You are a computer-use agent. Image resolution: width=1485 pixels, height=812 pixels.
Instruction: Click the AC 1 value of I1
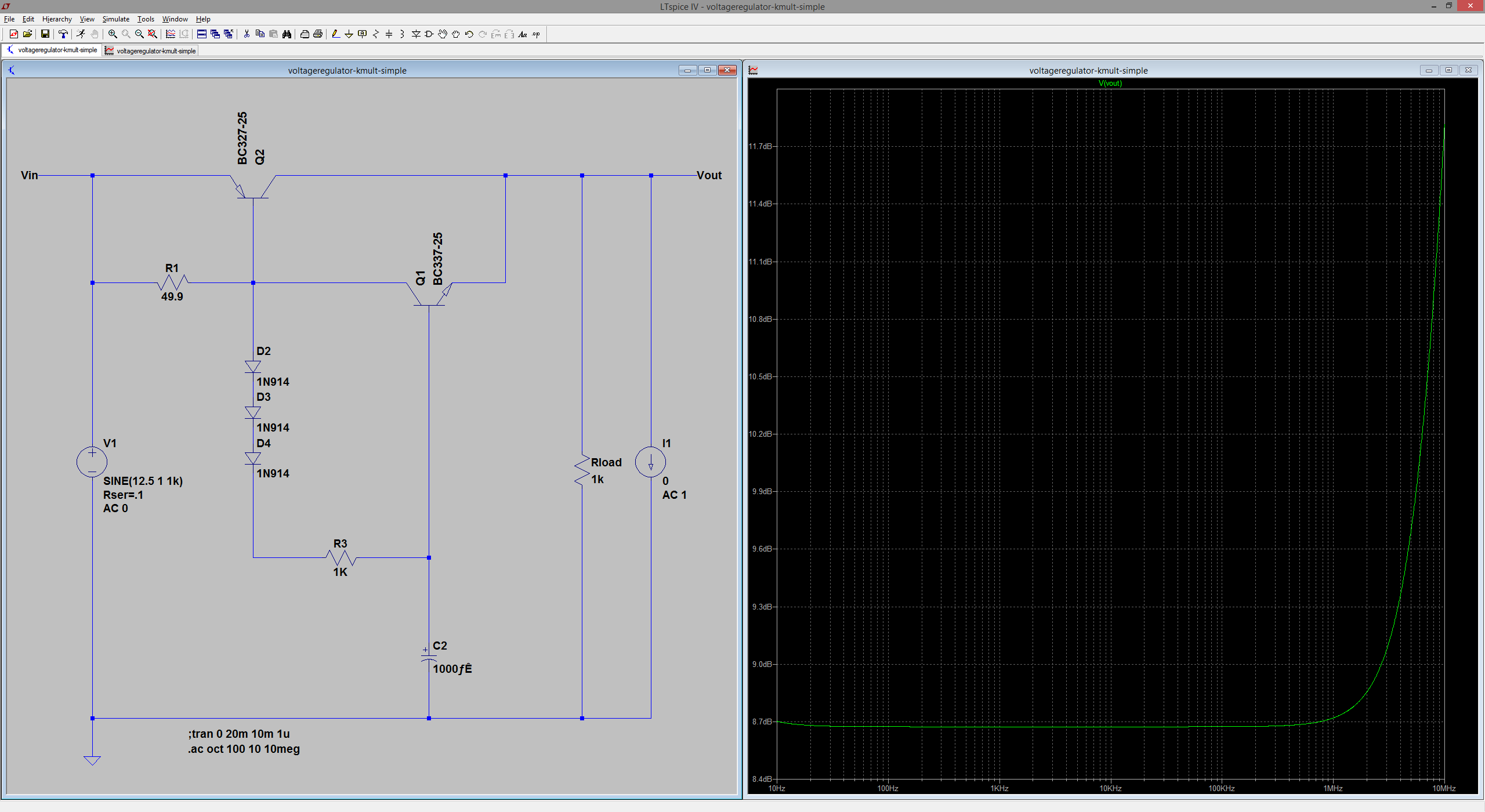[675, 495]
